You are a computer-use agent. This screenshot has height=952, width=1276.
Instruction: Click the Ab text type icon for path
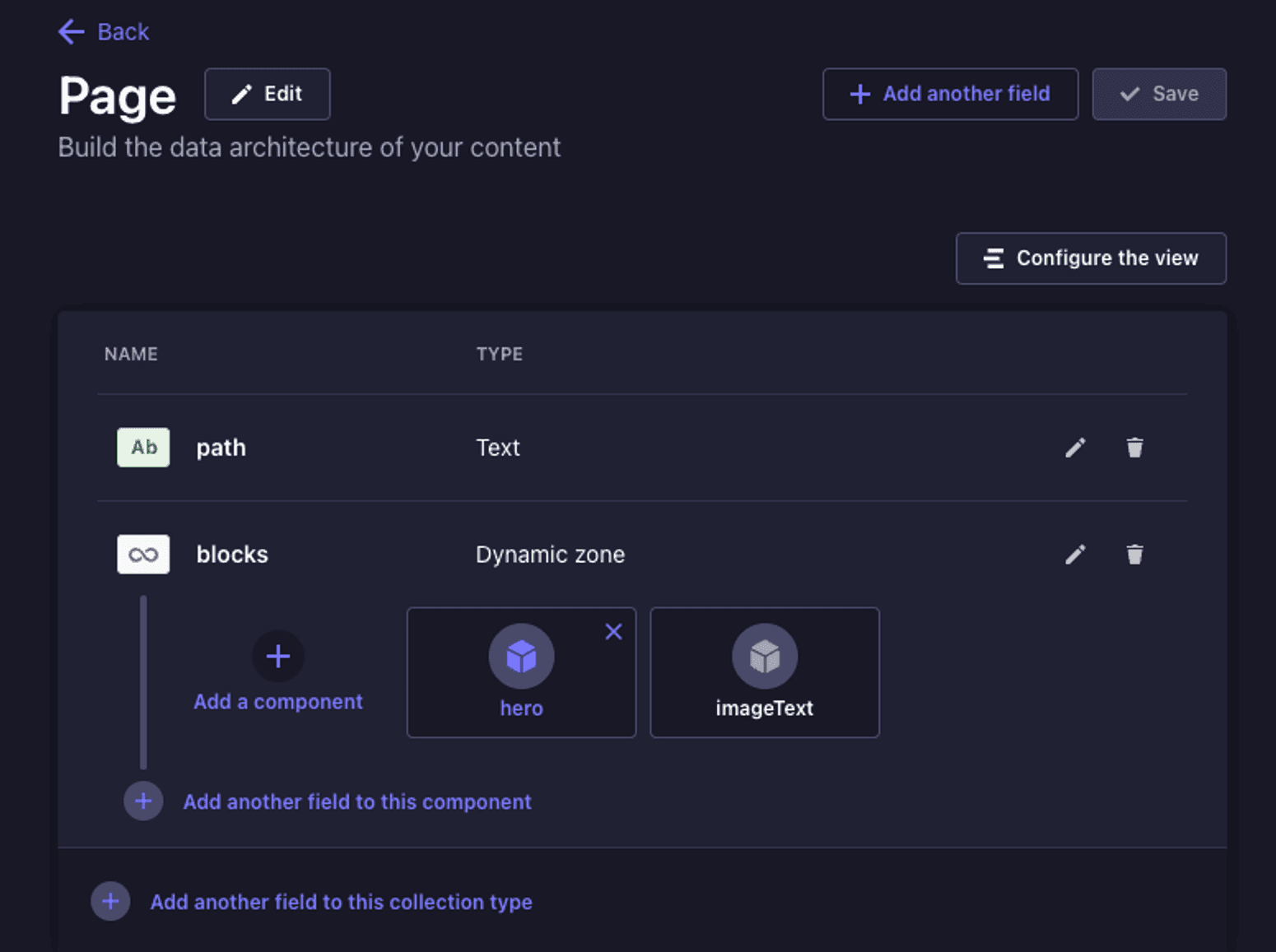click(x=143, y=448)
